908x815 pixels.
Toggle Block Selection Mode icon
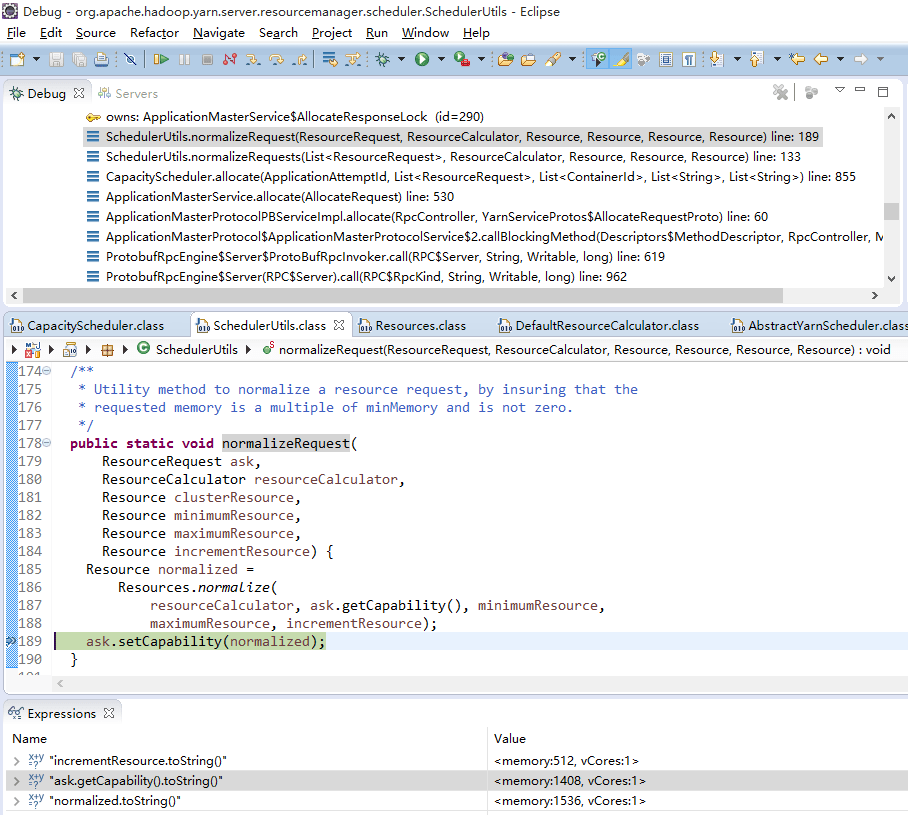666,59
